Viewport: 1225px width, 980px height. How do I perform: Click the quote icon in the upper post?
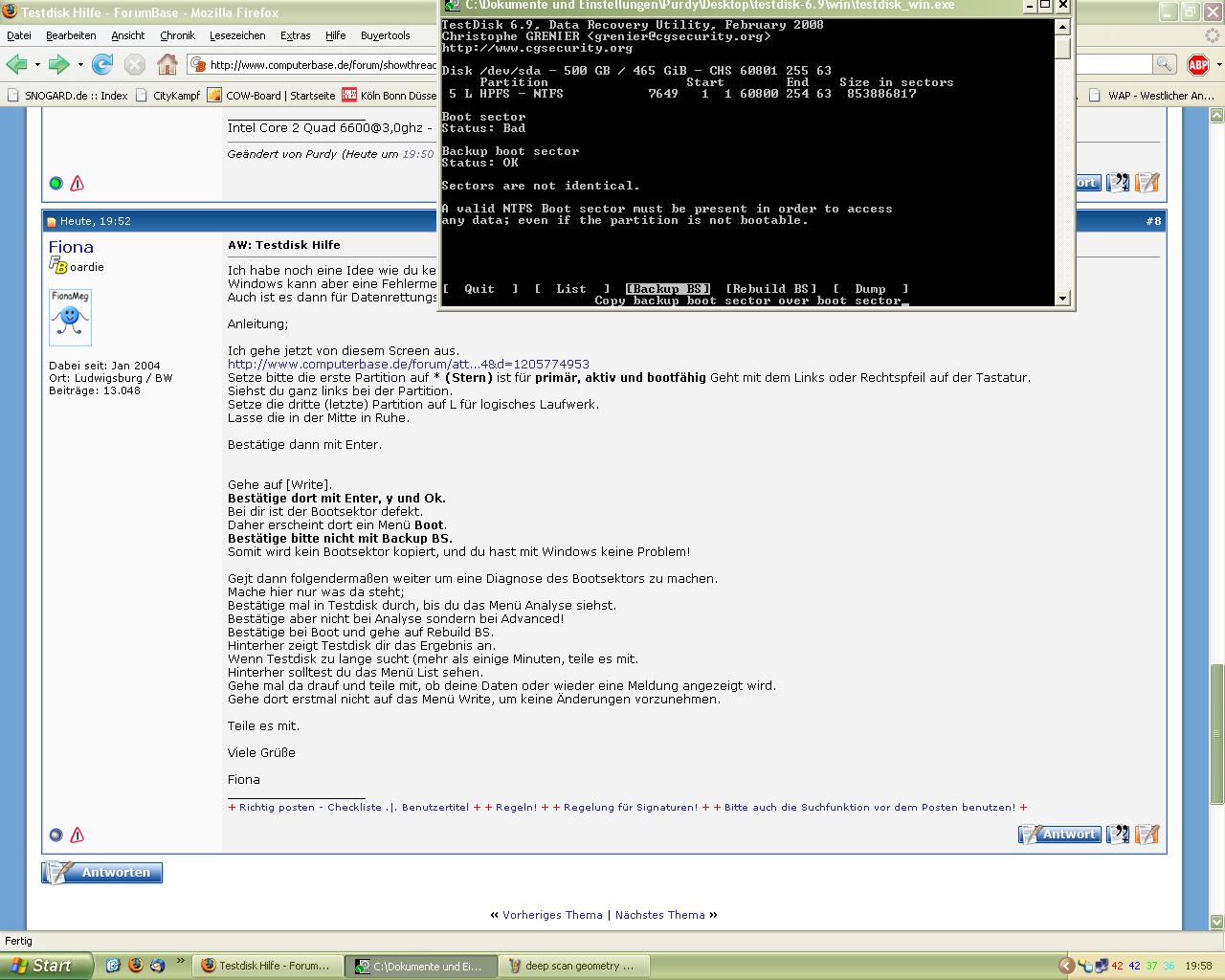[x=1117, y=183]
